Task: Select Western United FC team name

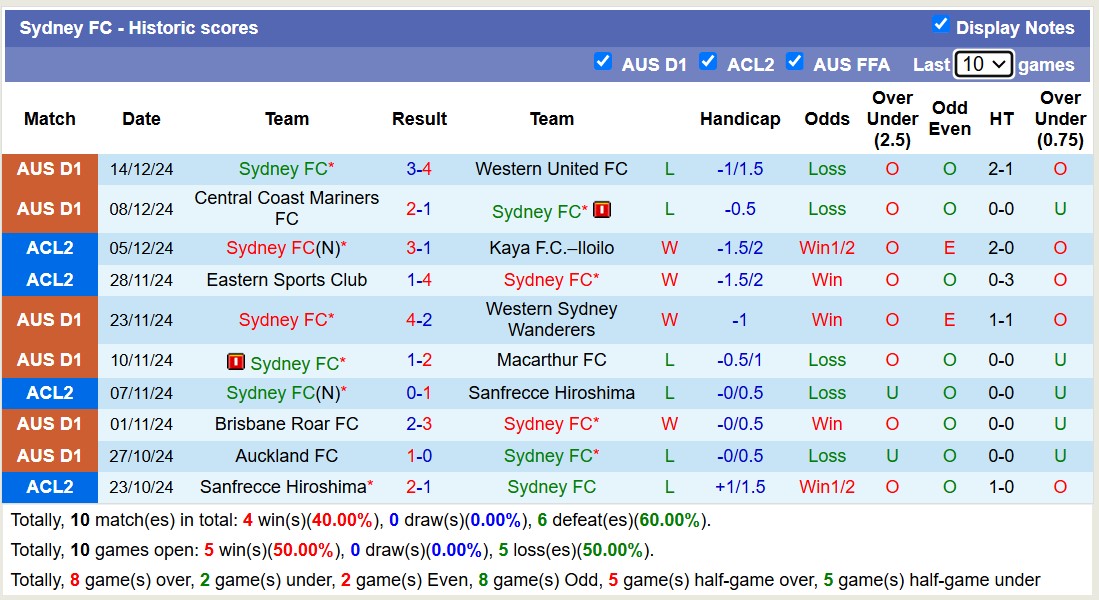Action: [x=552, y=168]
